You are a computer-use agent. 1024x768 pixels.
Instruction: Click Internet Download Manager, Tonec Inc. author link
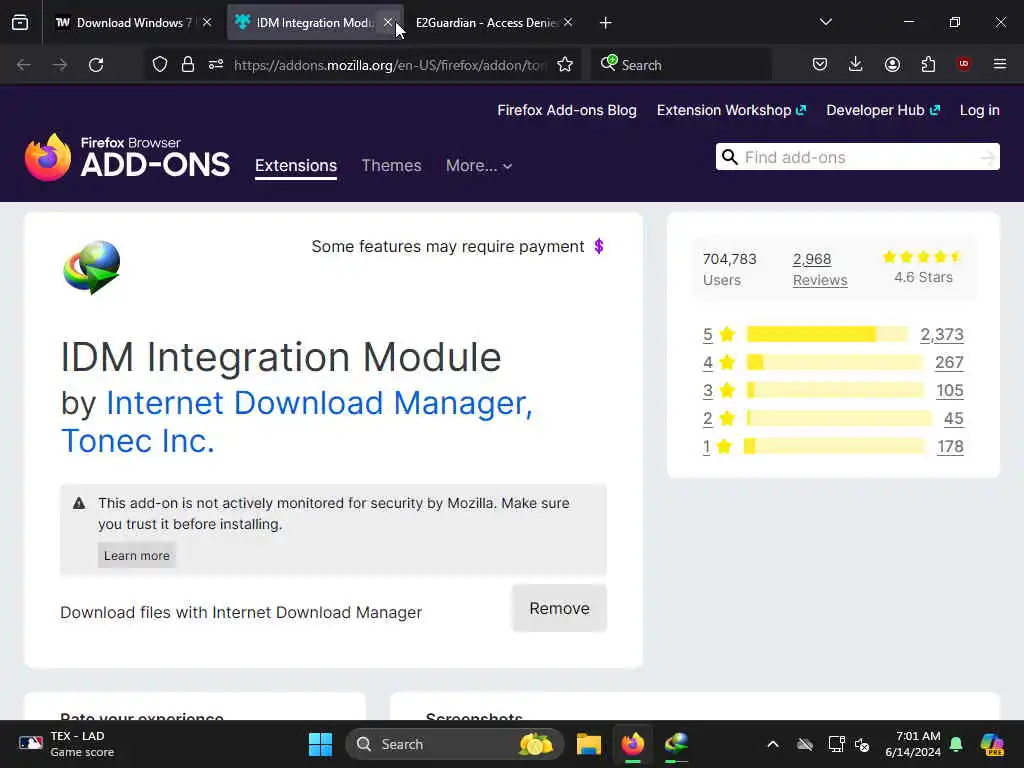click(297, 422)
